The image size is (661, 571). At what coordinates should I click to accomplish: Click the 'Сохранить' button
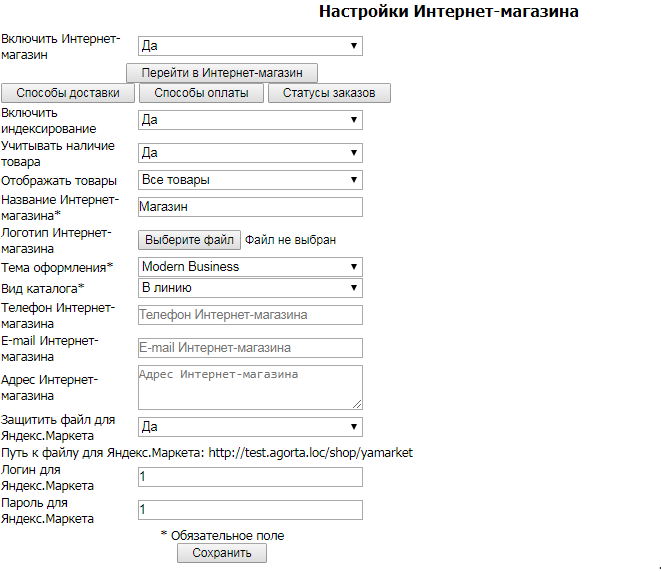point(222,553)
